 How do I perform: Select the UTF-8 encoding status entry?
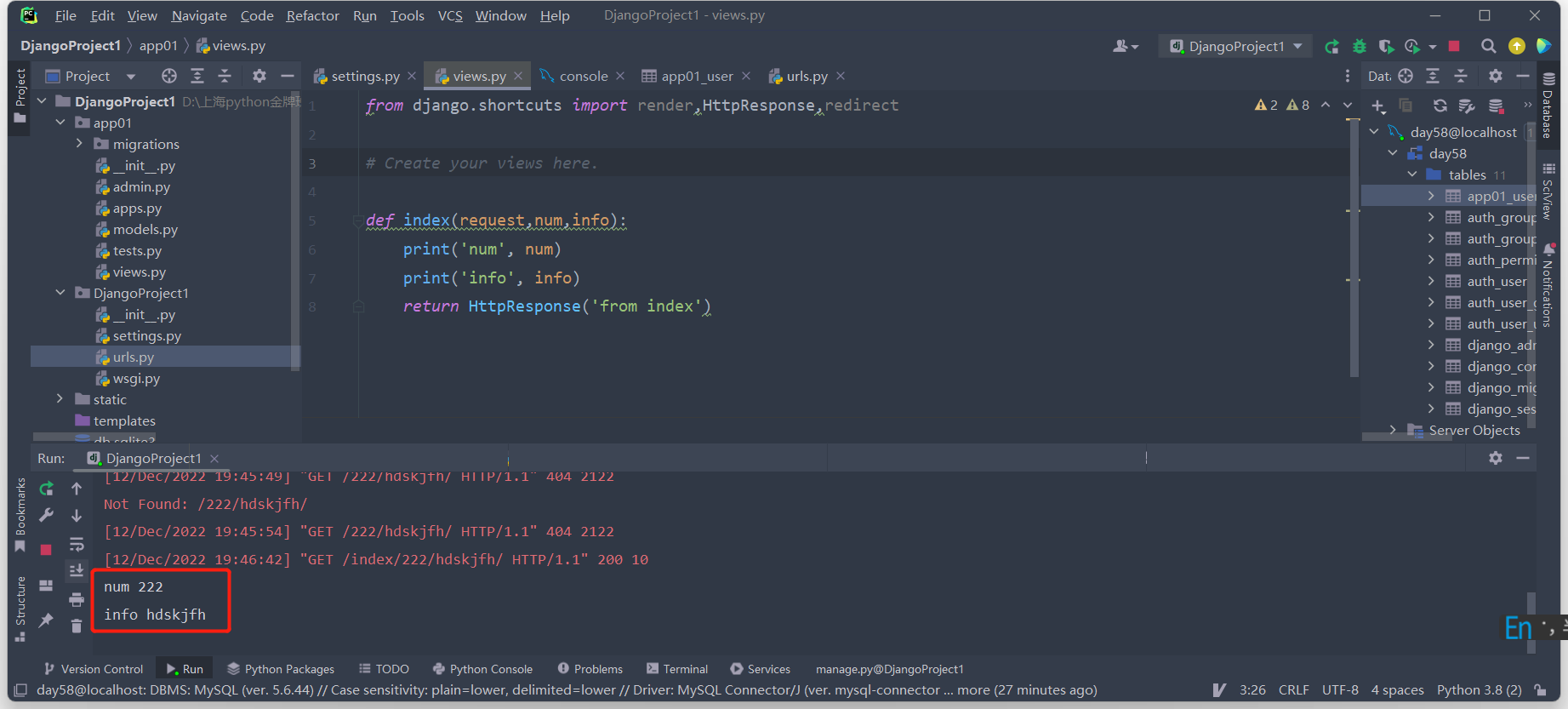pos(1340,690)
